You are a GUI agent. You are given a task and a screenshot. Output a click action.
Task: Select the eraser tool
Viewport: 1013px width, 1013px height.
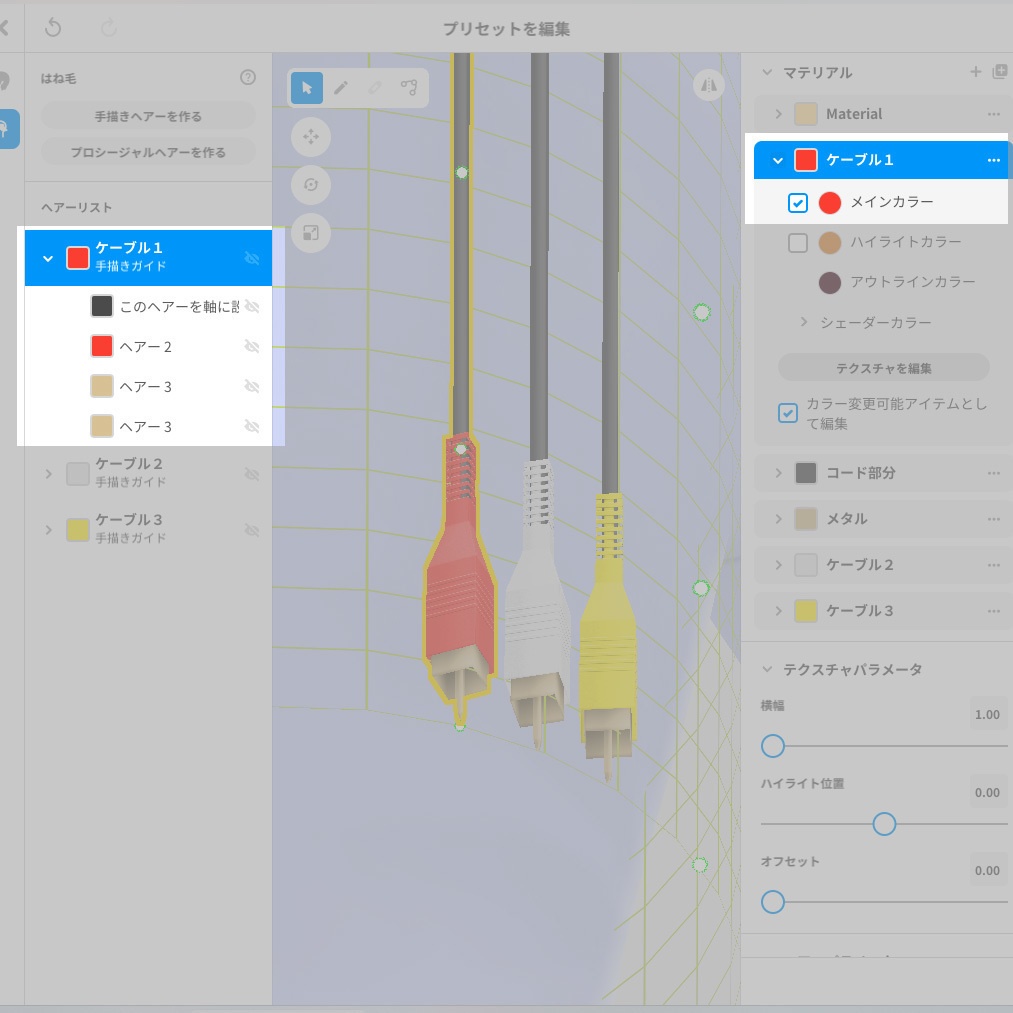(x=375, y=88)
